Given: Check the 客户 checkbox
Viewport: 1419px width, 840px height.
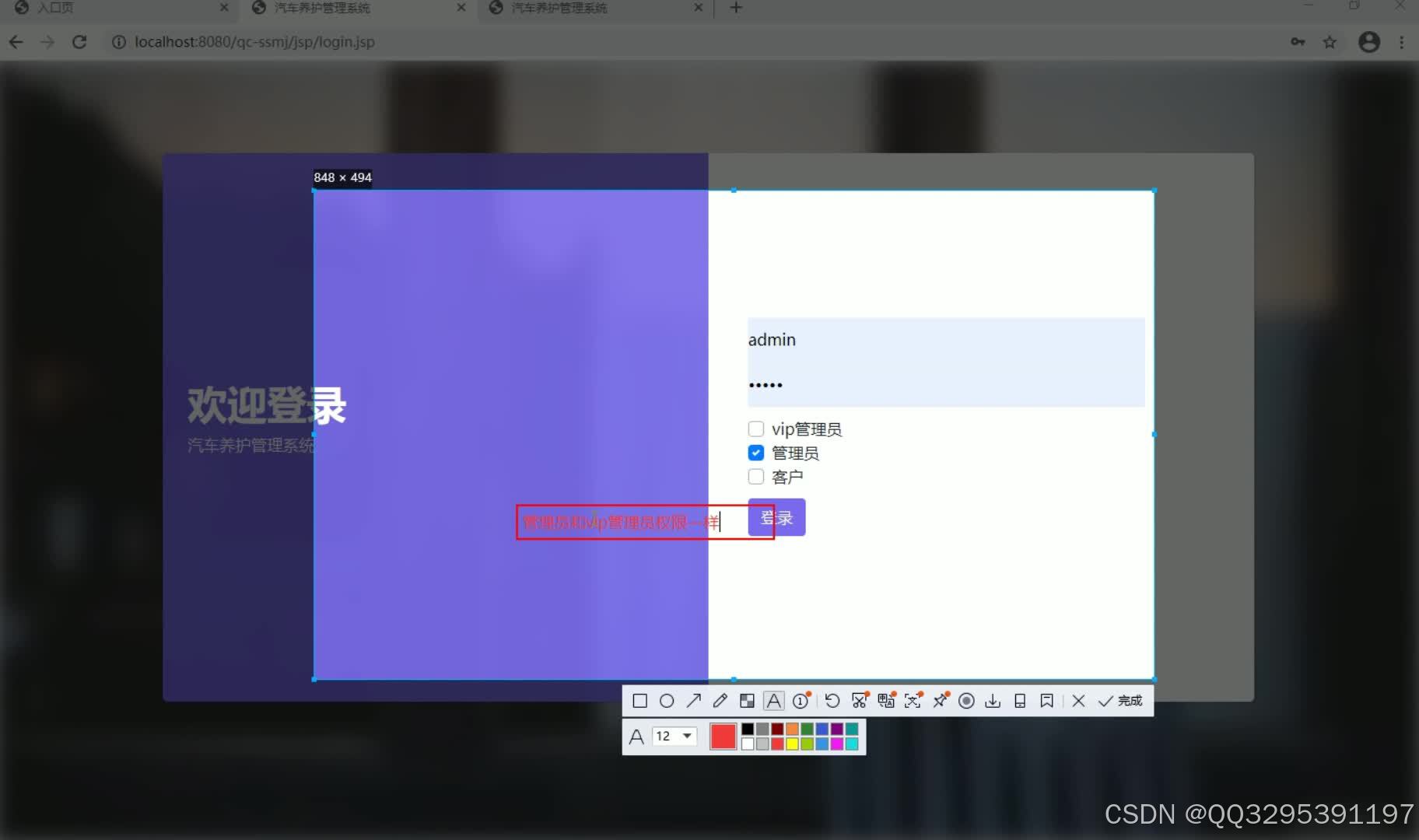Looking at the screenshot, I should click(x=755, y=476).
